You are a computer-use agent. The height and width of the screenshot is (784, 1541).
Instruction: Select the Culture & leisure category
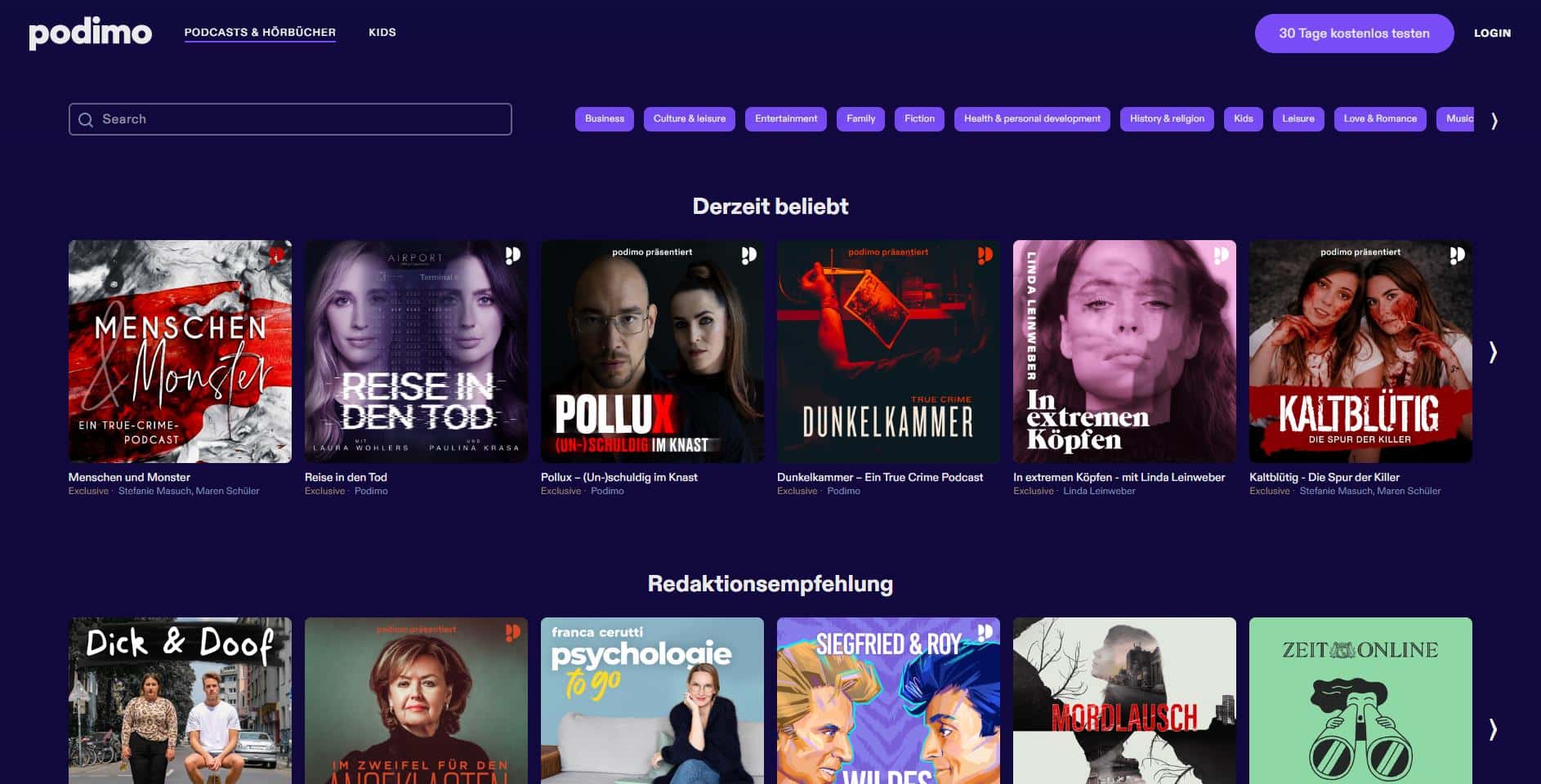coord(690,119)
